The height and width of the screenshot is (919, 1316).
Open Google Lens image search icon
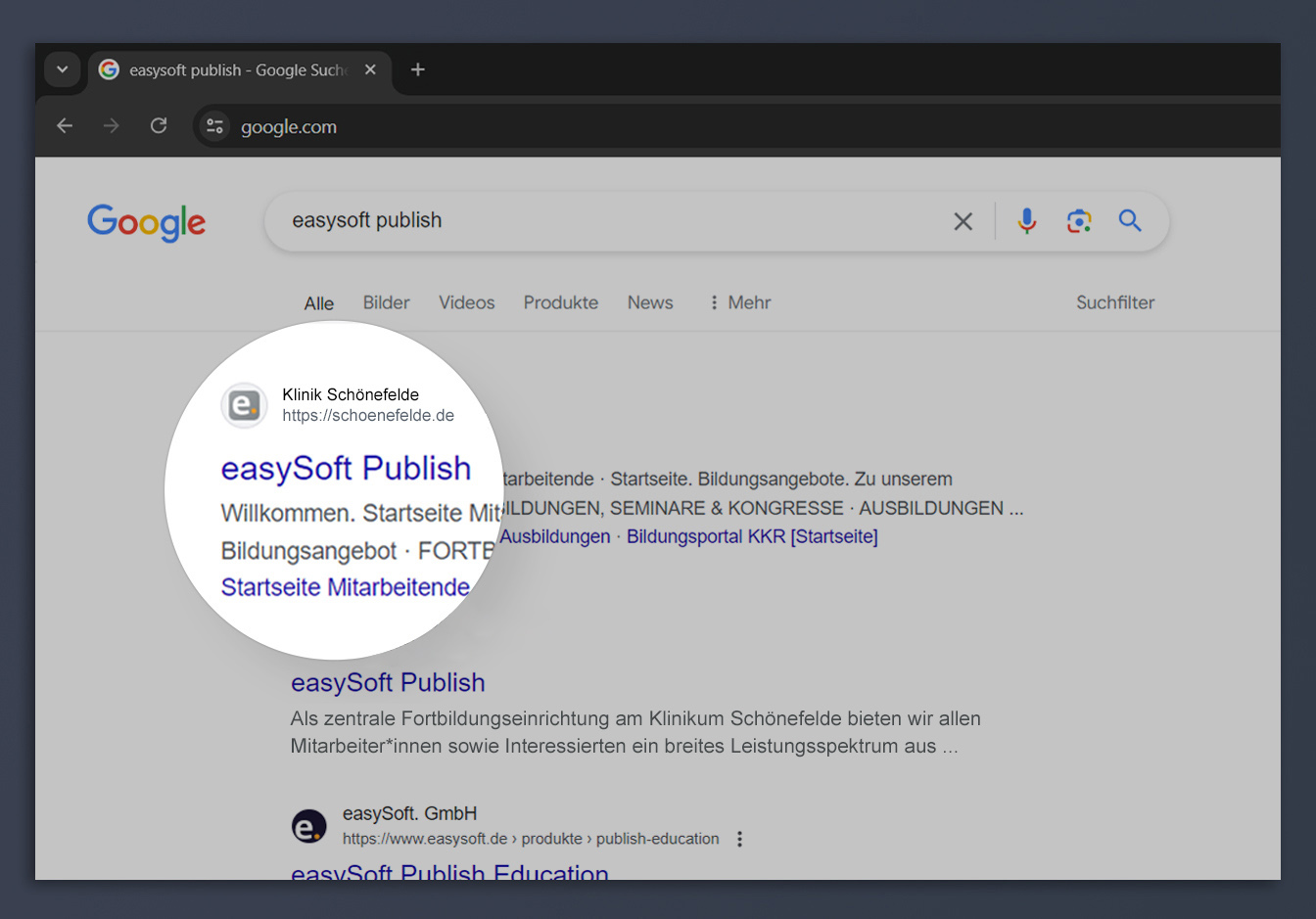point(1079,221)
